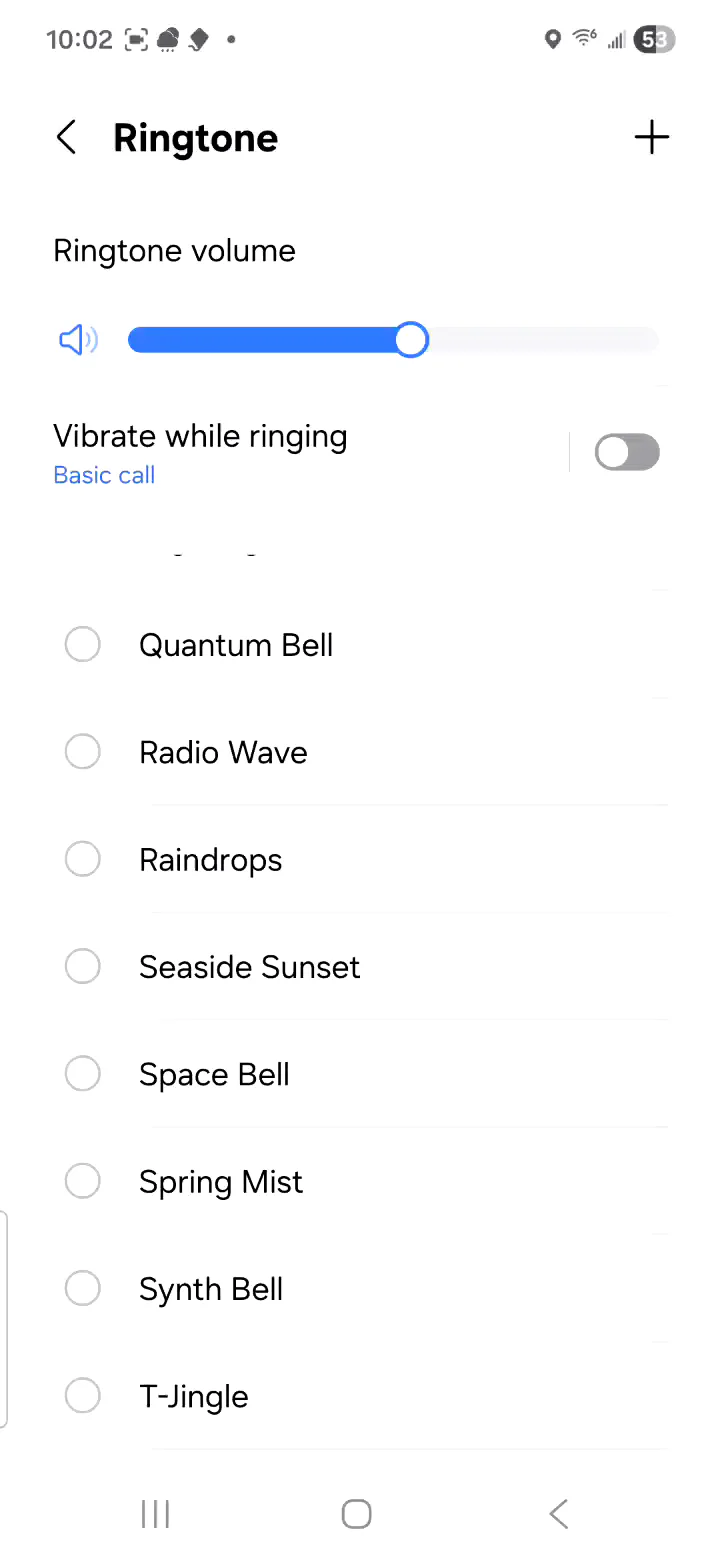Tap the Vibrate while ringing label
This screenshot has height=1560, width=720.
tap(200, 437)
